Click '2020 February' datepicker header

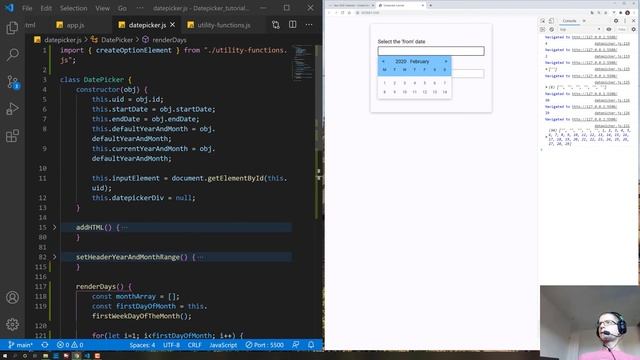click(x=412, y=61)
